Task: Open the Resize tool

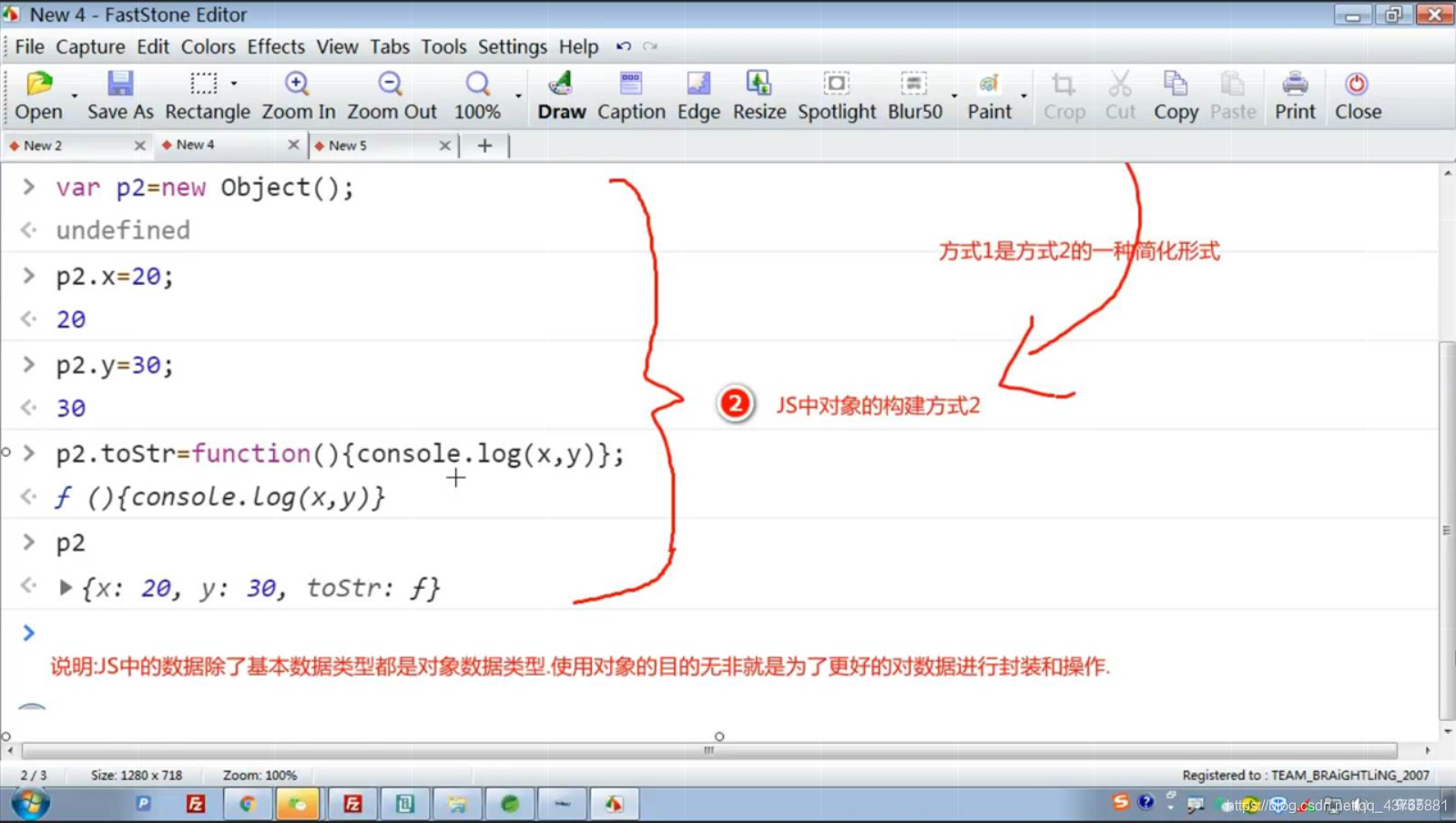Action: [x=759, y=96]
